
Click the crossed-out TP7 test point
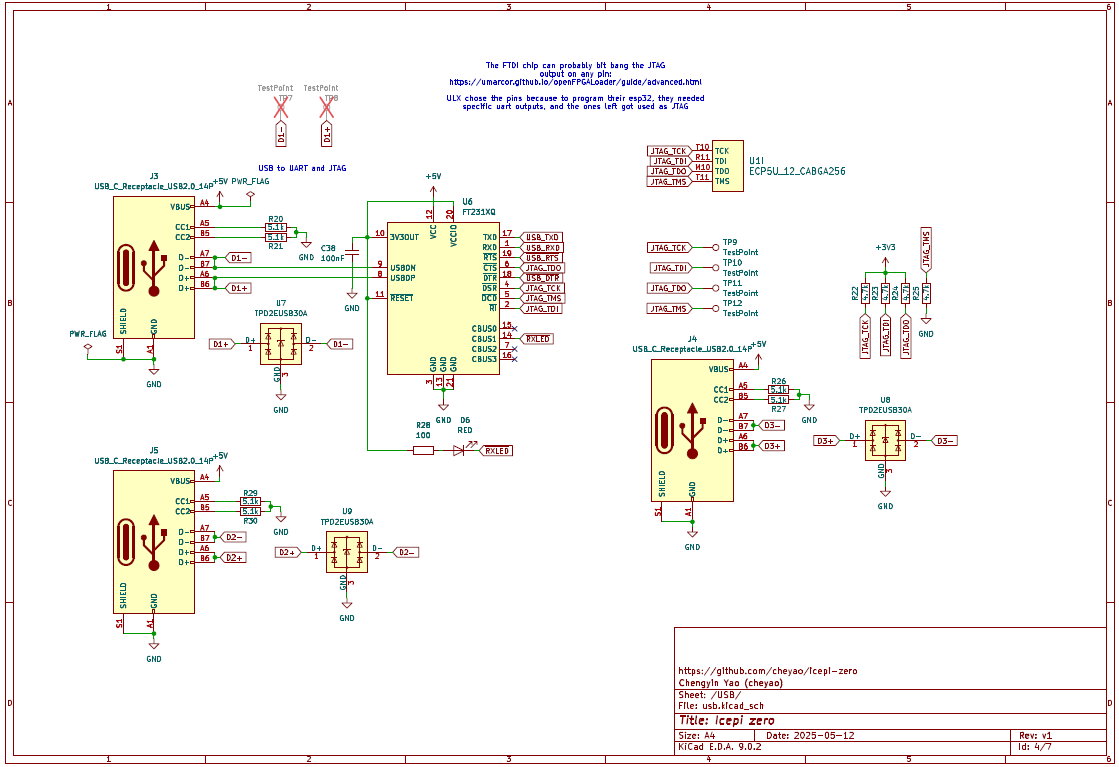[x=281, y=109]
